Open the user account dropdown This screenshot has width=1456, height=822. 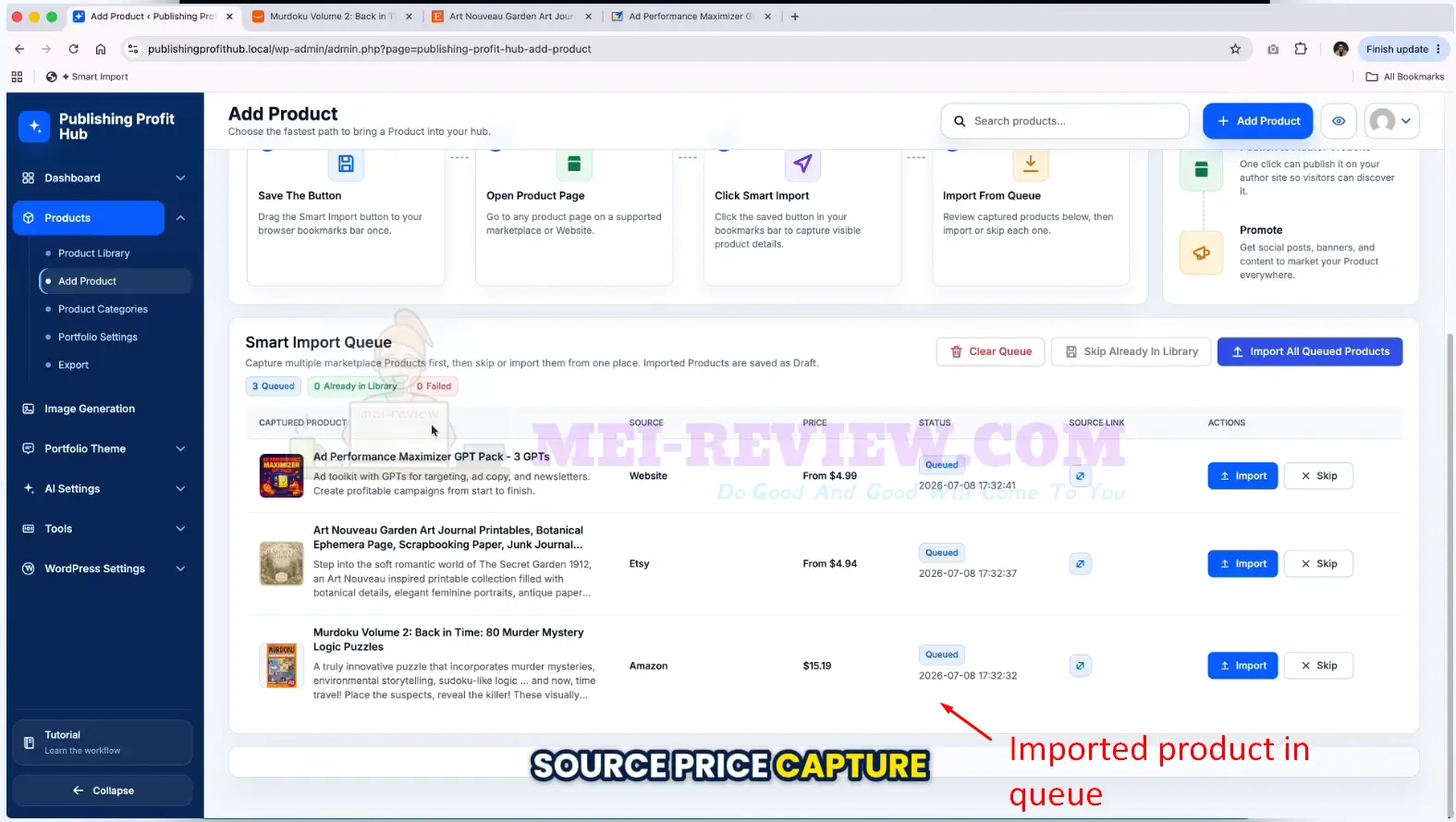point(1391,121)
